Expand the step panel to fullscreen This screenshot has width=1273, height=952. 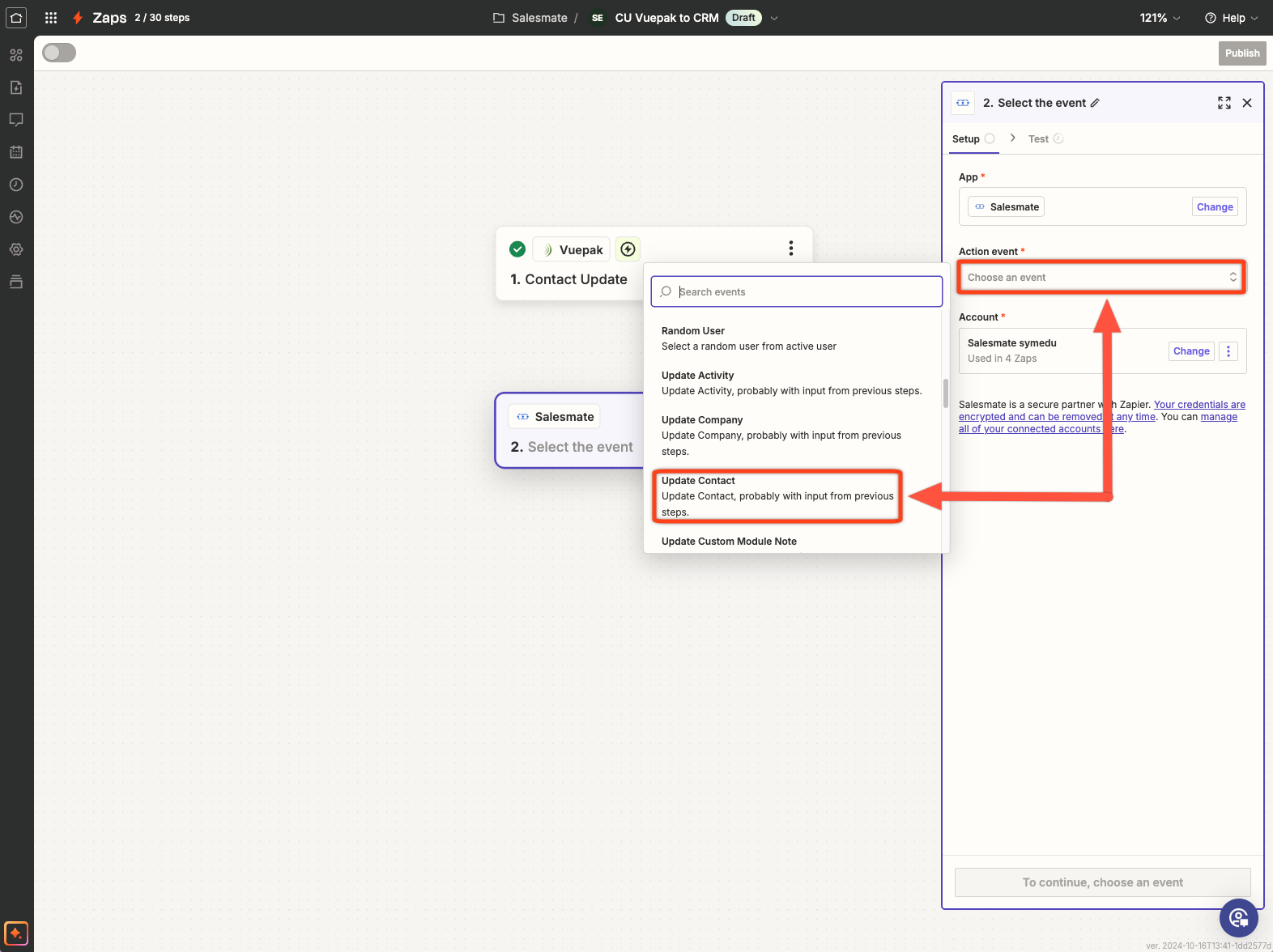(1224, 103)
